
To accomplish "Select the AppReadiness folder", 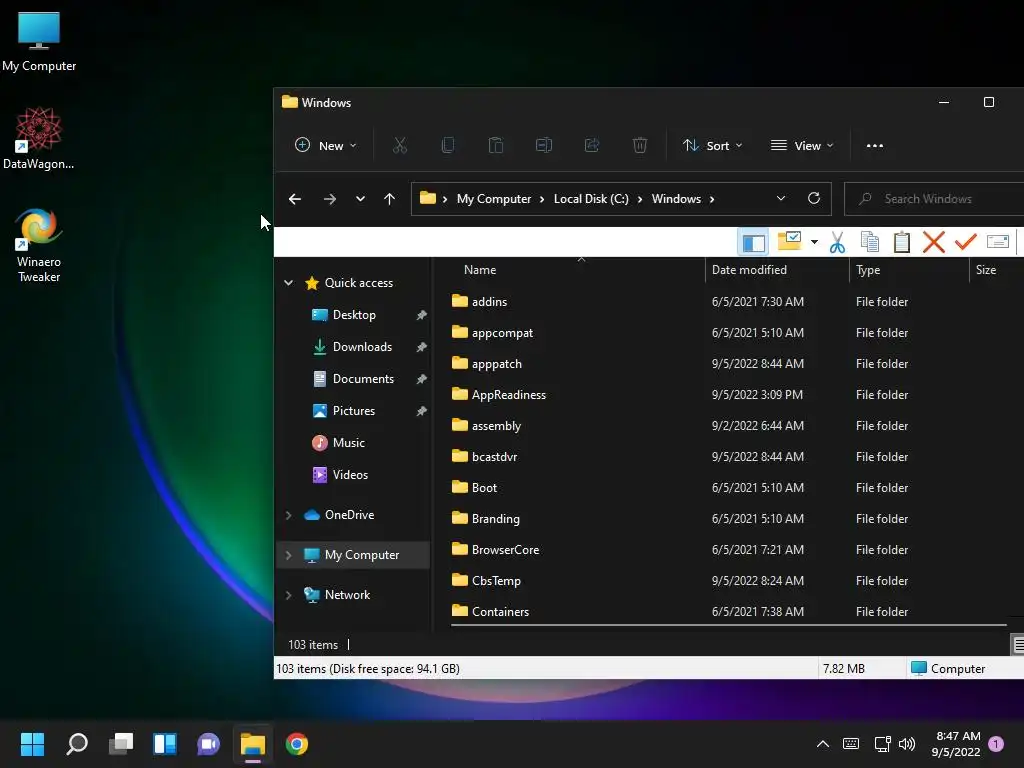I will [509, 395].
